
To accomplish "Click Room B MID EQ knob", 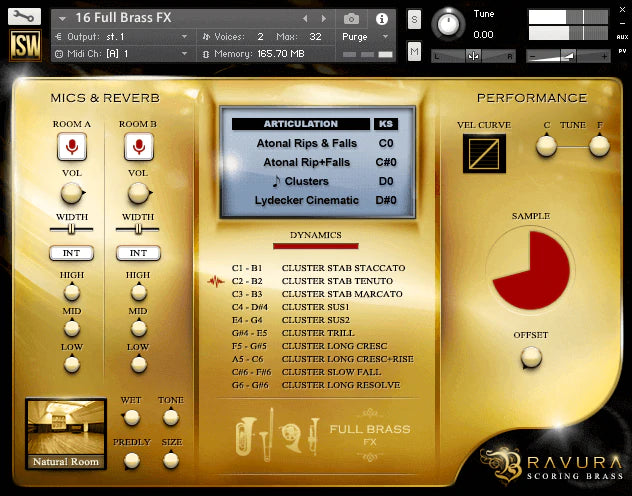I will tap(139, 328).
